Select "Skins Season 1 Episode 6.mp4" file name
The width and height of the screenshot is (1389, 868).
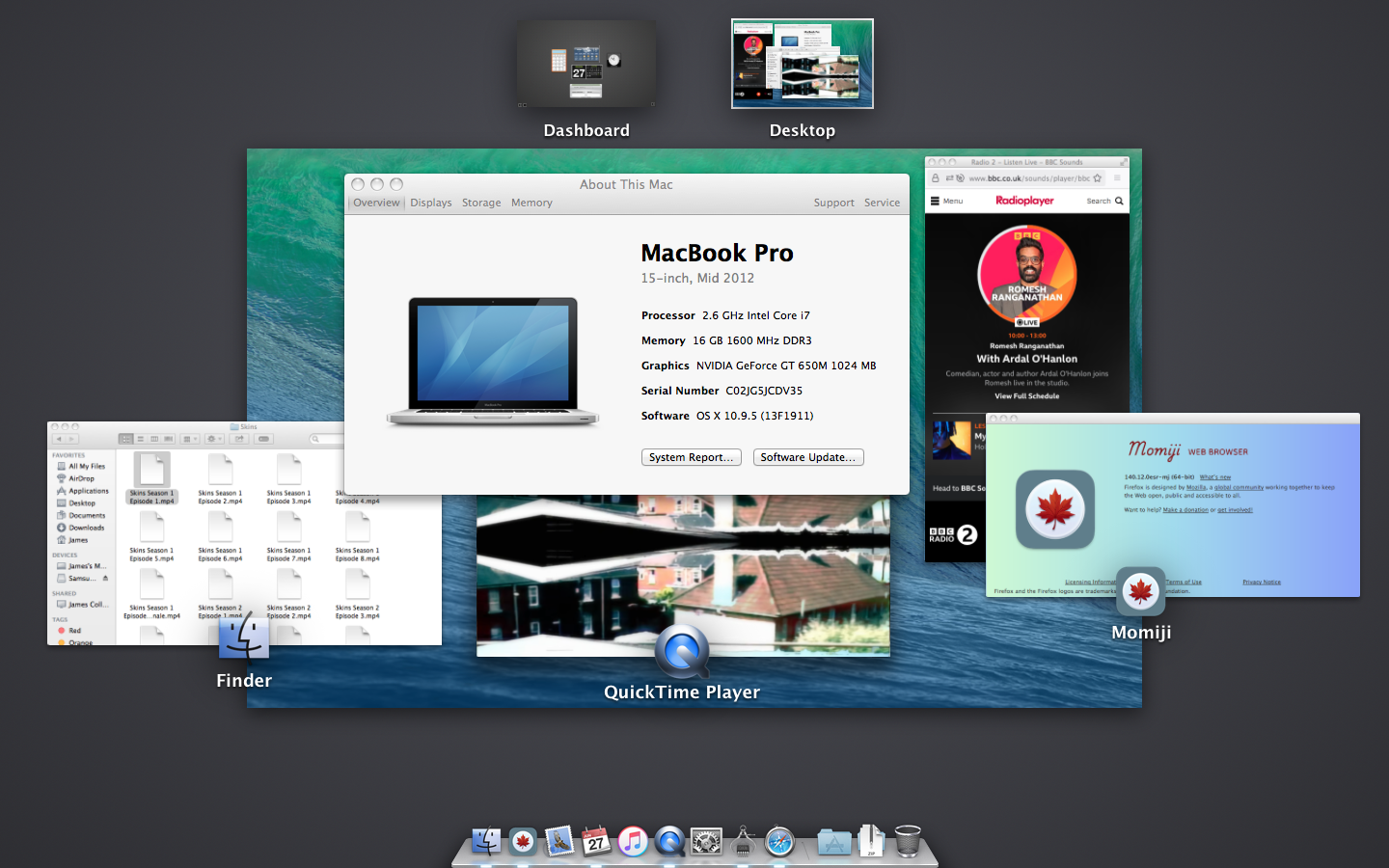(x=221, y=555)
